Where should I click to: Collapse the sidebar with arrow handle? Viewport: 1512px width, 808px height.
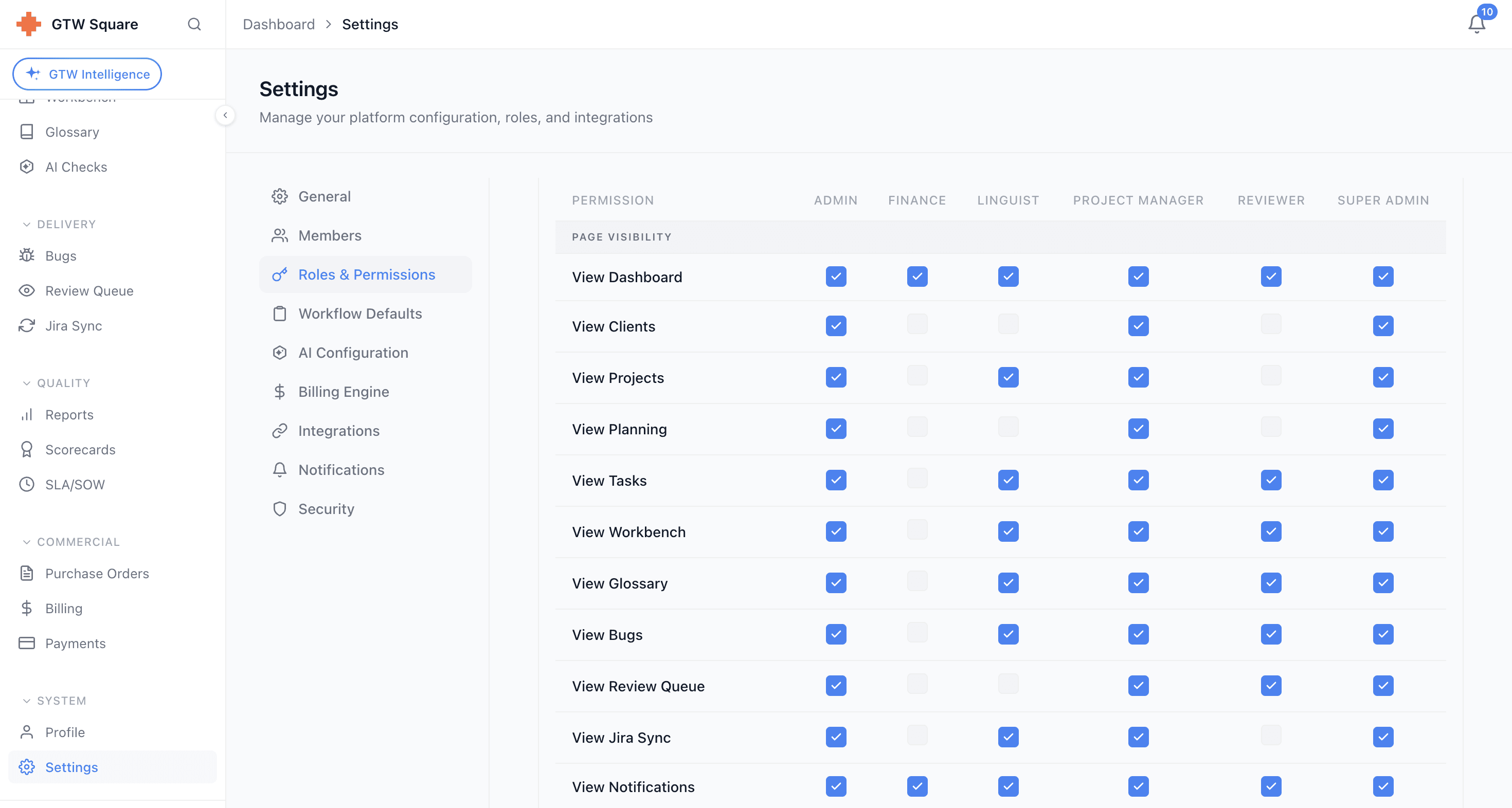point(225,116)
